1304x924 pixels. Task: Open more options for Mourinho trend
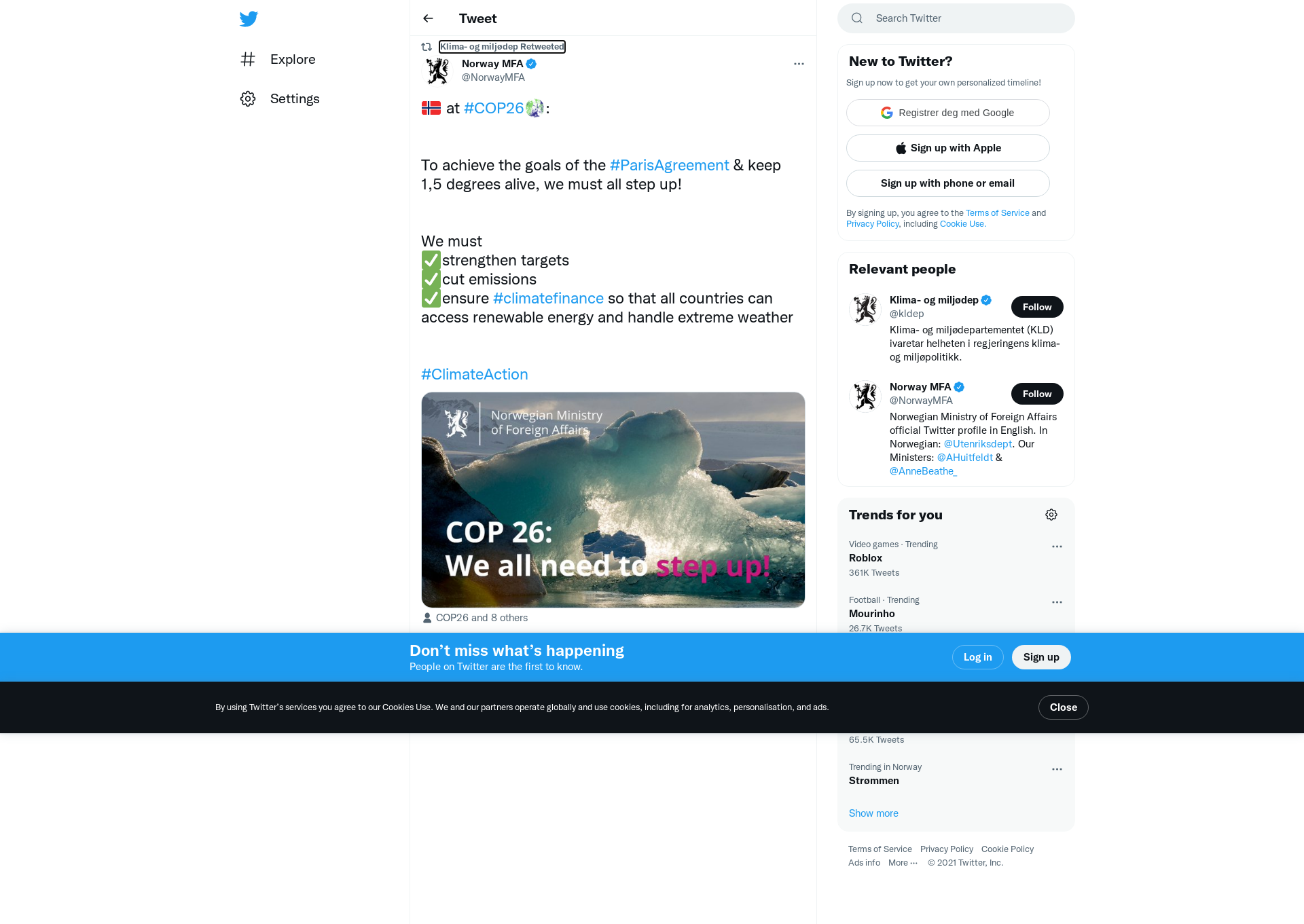pyautogui.click(x=1057, y=602)
